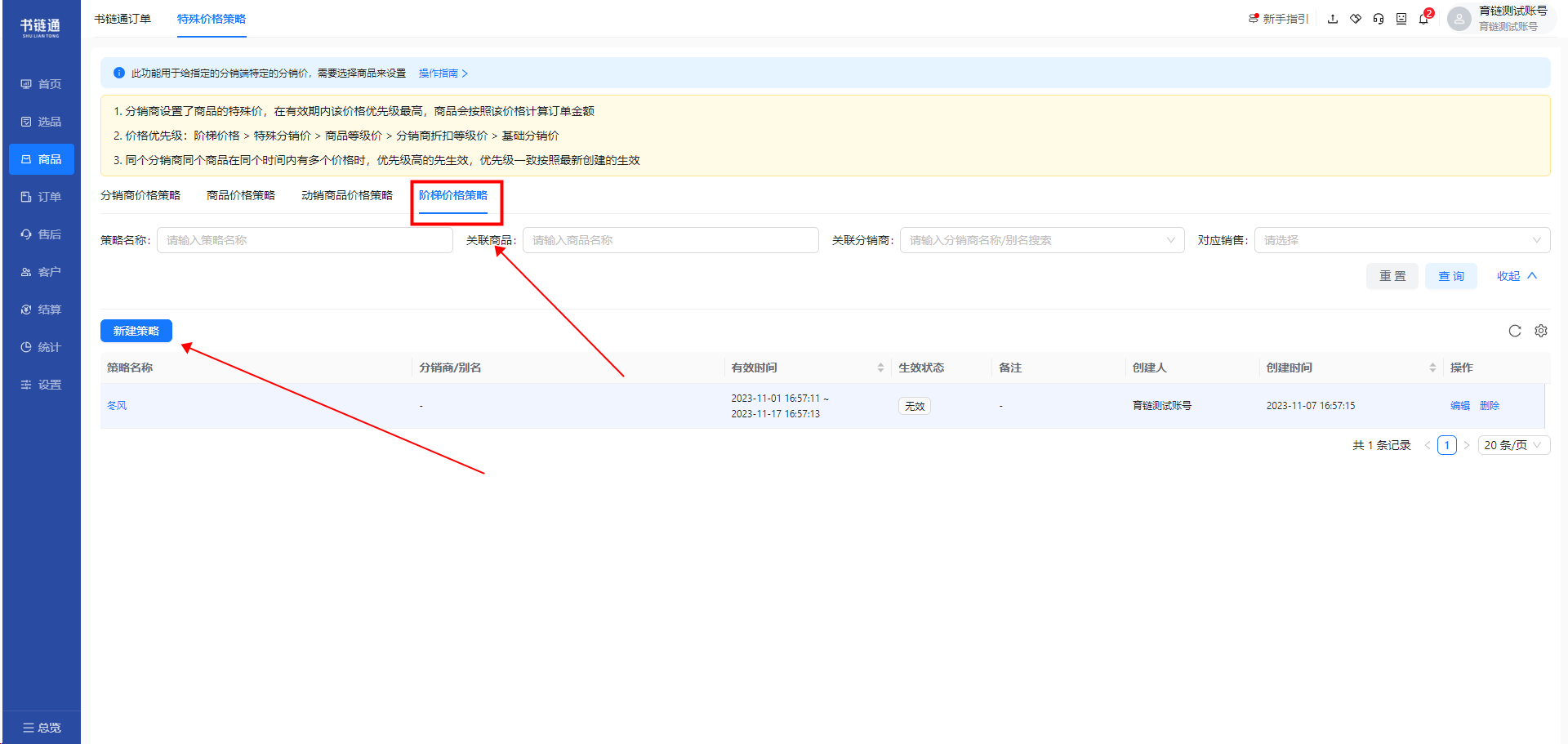Switch to 商品价格策略 tab
1568x744 pixels.
(x=241, y=195)
